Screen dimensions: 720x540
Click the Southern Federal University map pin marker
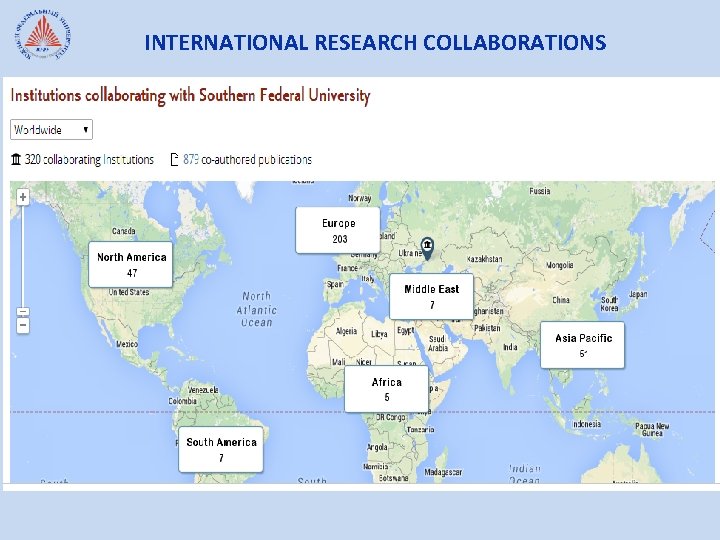tap(427, 249)
